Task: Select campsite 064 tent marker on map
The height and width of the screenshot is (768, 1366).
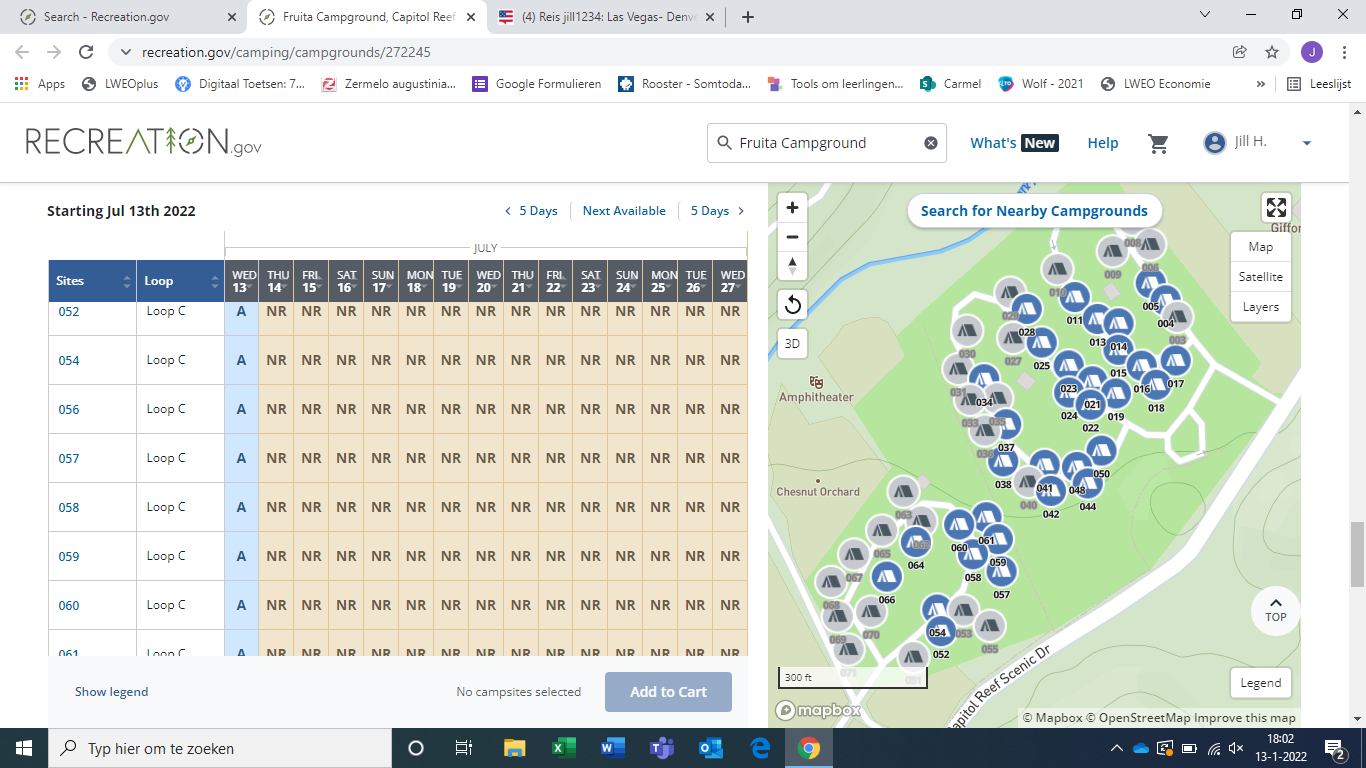Action: point(915,543)
